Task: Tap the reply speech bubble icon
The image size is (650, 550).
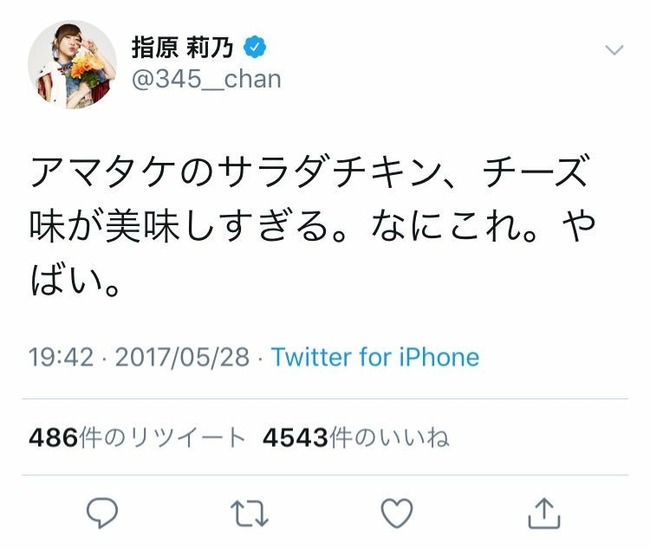Action: (102, 513)
